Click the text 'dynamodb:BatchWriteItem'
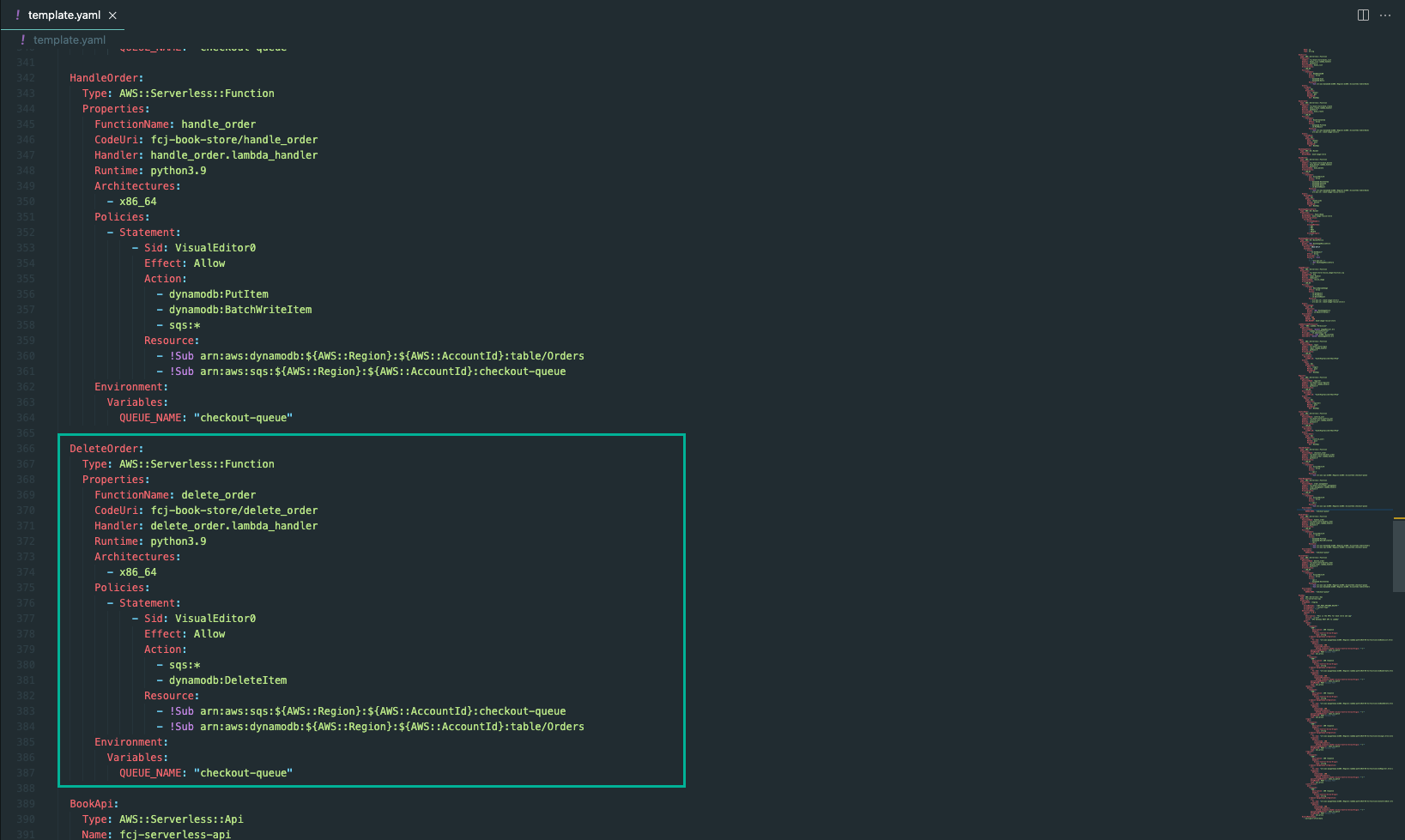This screenshot has width=1405, height=840. tap(240, 310)
